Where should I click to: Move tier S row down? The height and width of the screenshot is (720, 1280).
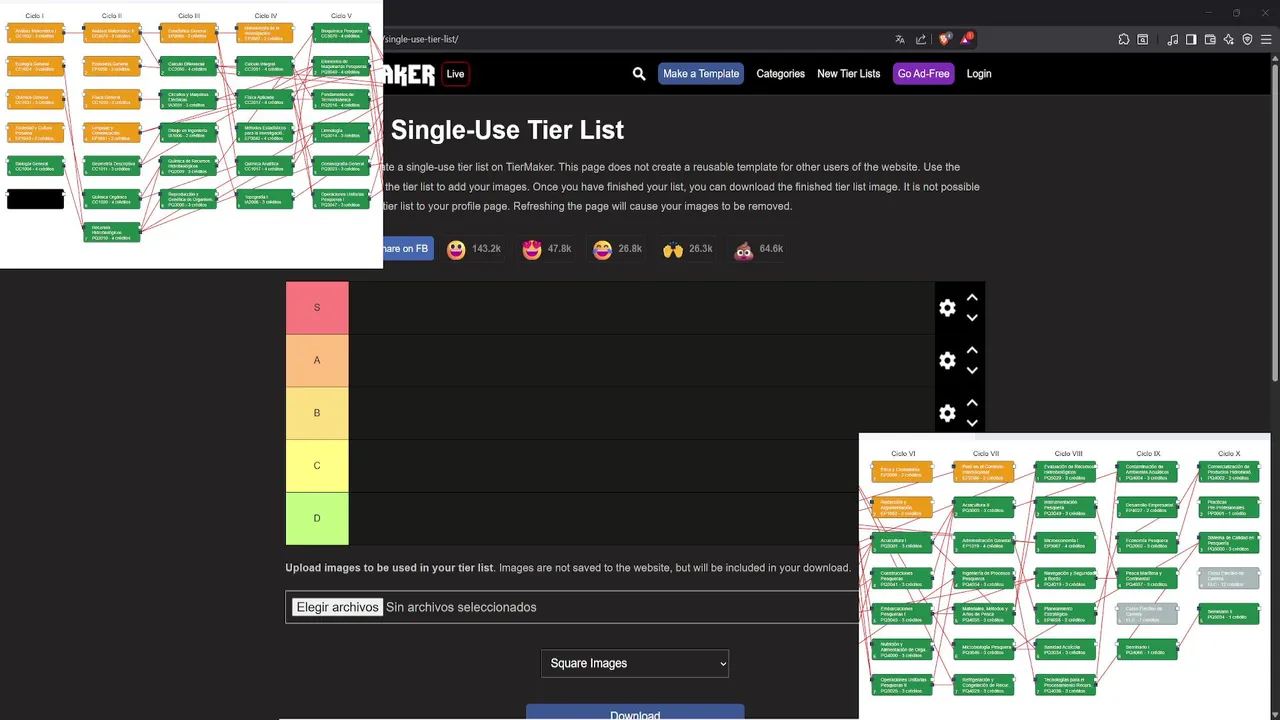point(971,318)
